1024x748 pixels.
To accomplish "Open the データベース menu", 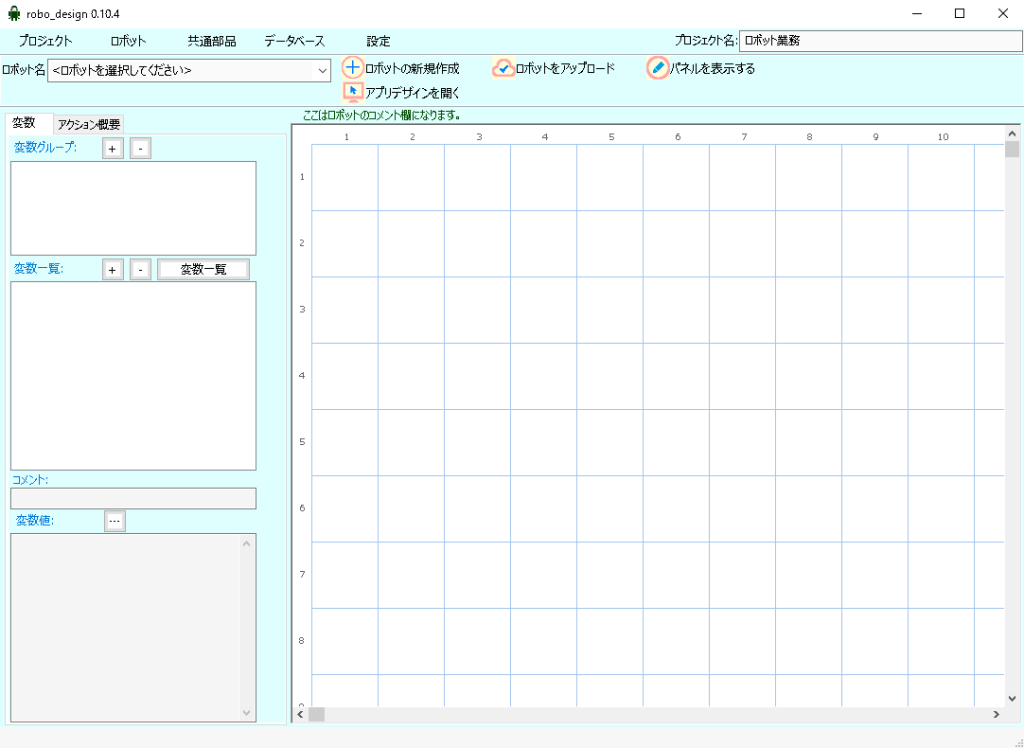I will [294, 41].
